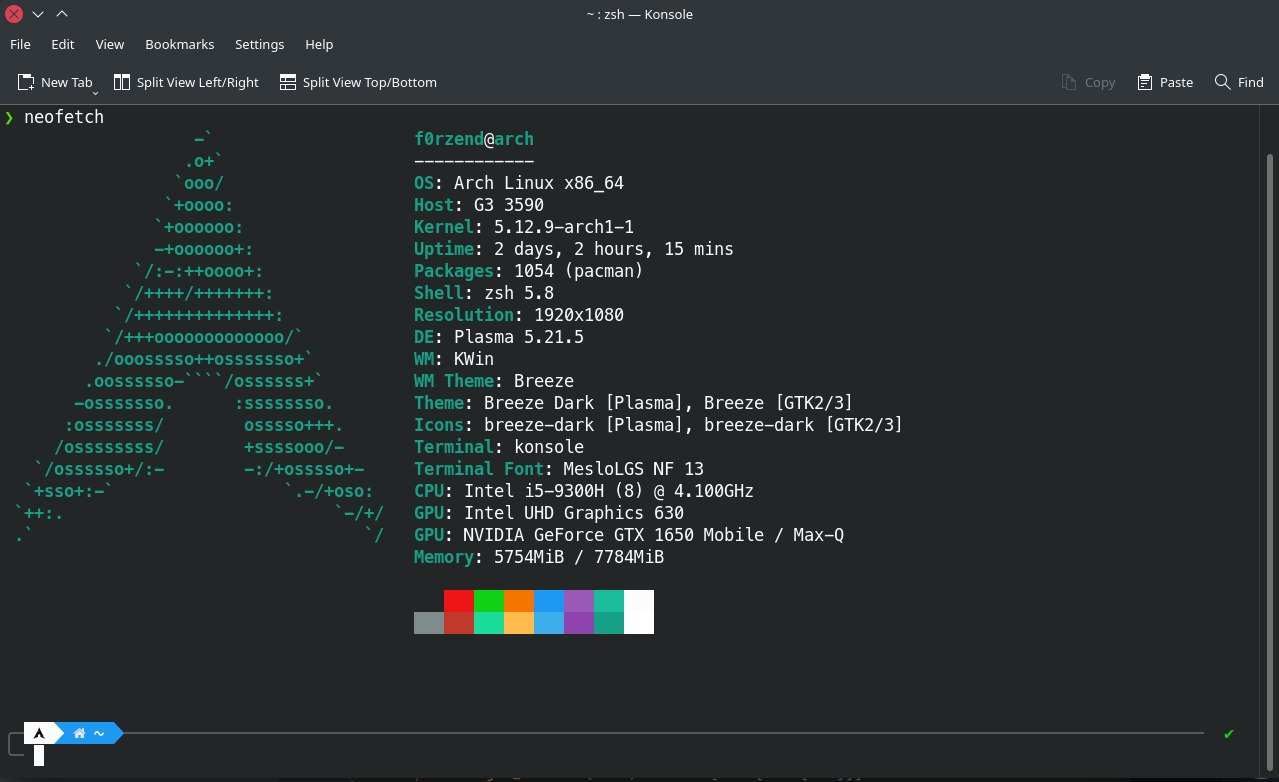Screen dimensions: 1279x782
Task: Click the 'Resolution: 1920x1080' line
Action: [519, 315]
